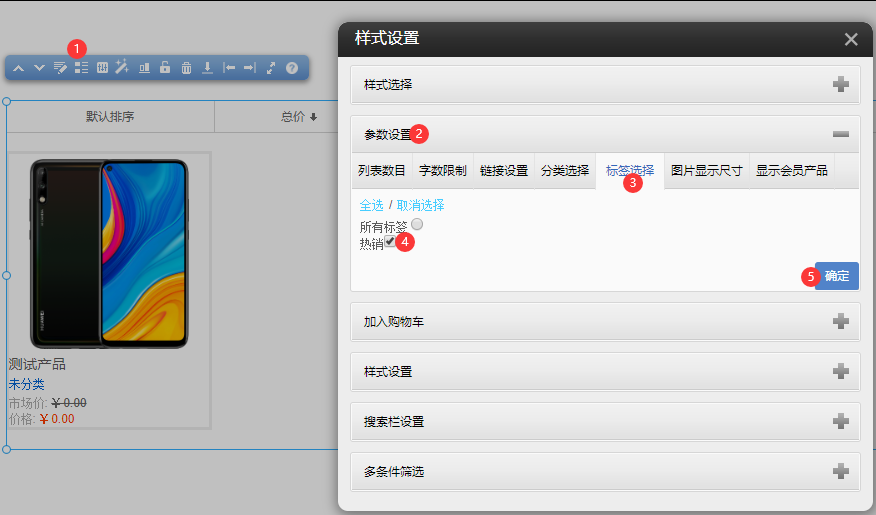This screenshot has width=876, height=515.
Task: Click the sliders adjustment icon in the toolbar
Action: pos(102,68)
